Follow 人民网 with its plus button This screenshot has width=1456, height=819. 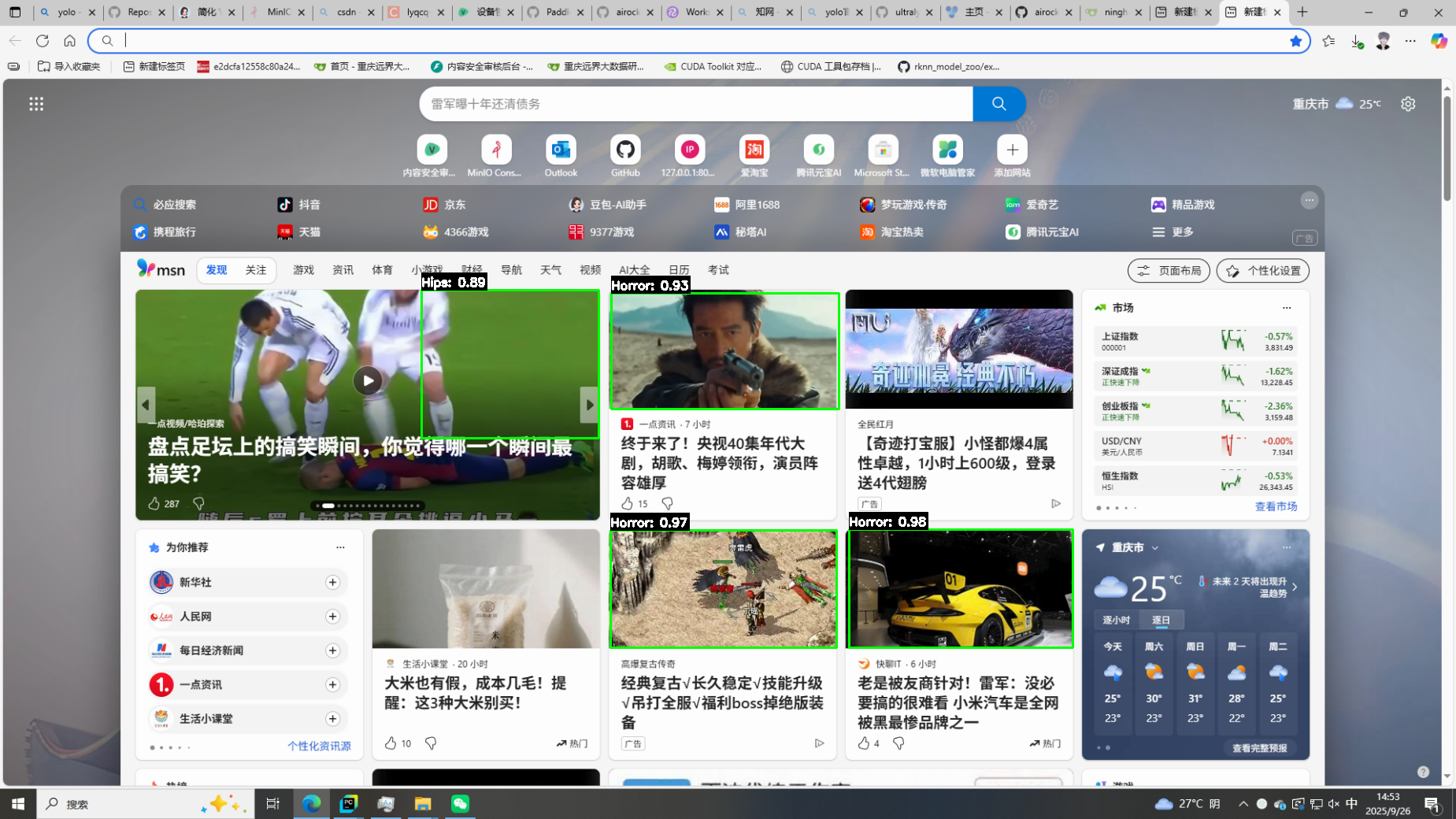[x=332, y=617]
